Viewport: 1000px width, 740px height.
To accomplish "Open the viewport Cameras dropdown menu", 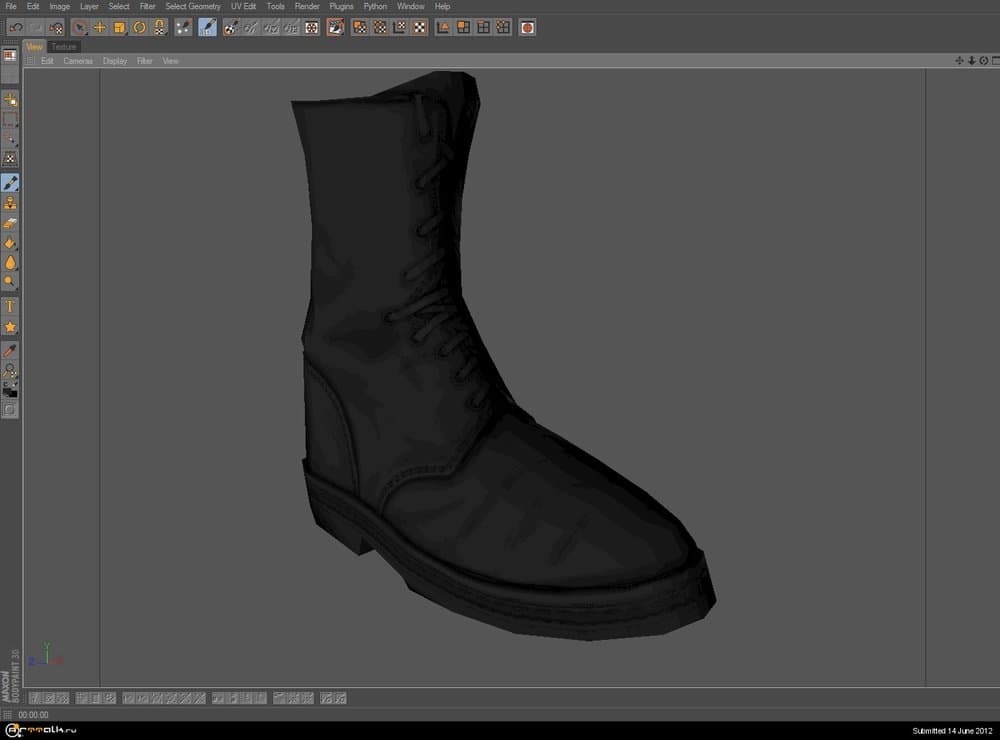I will tap(78, 61).
